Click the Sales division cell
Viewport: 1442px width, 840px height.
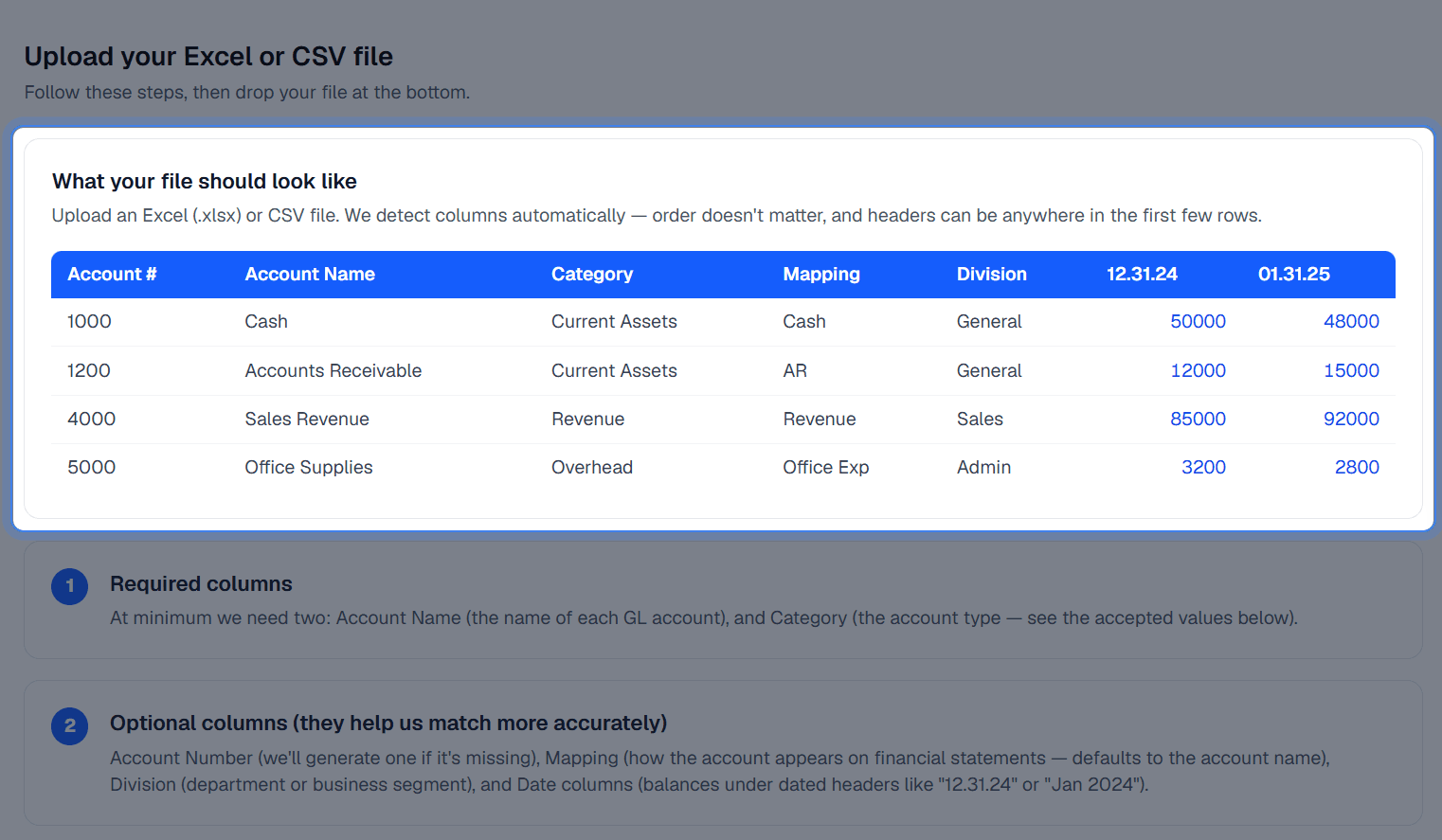click(x=980, y=420)
